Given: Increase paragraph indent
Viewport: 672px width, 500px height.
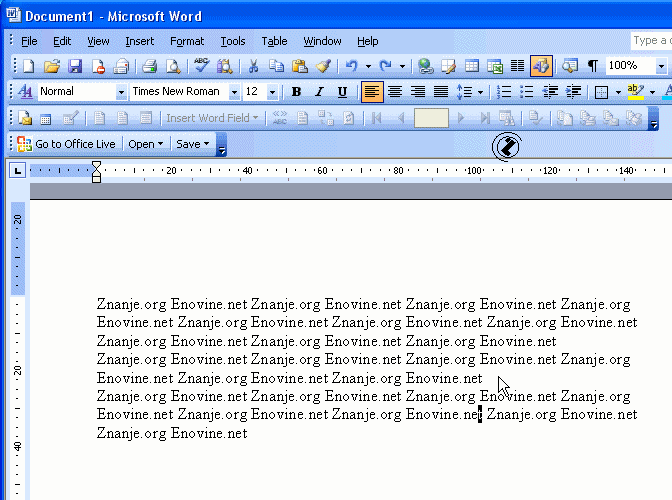Looking at the screenshot, I should click(573, 92).
